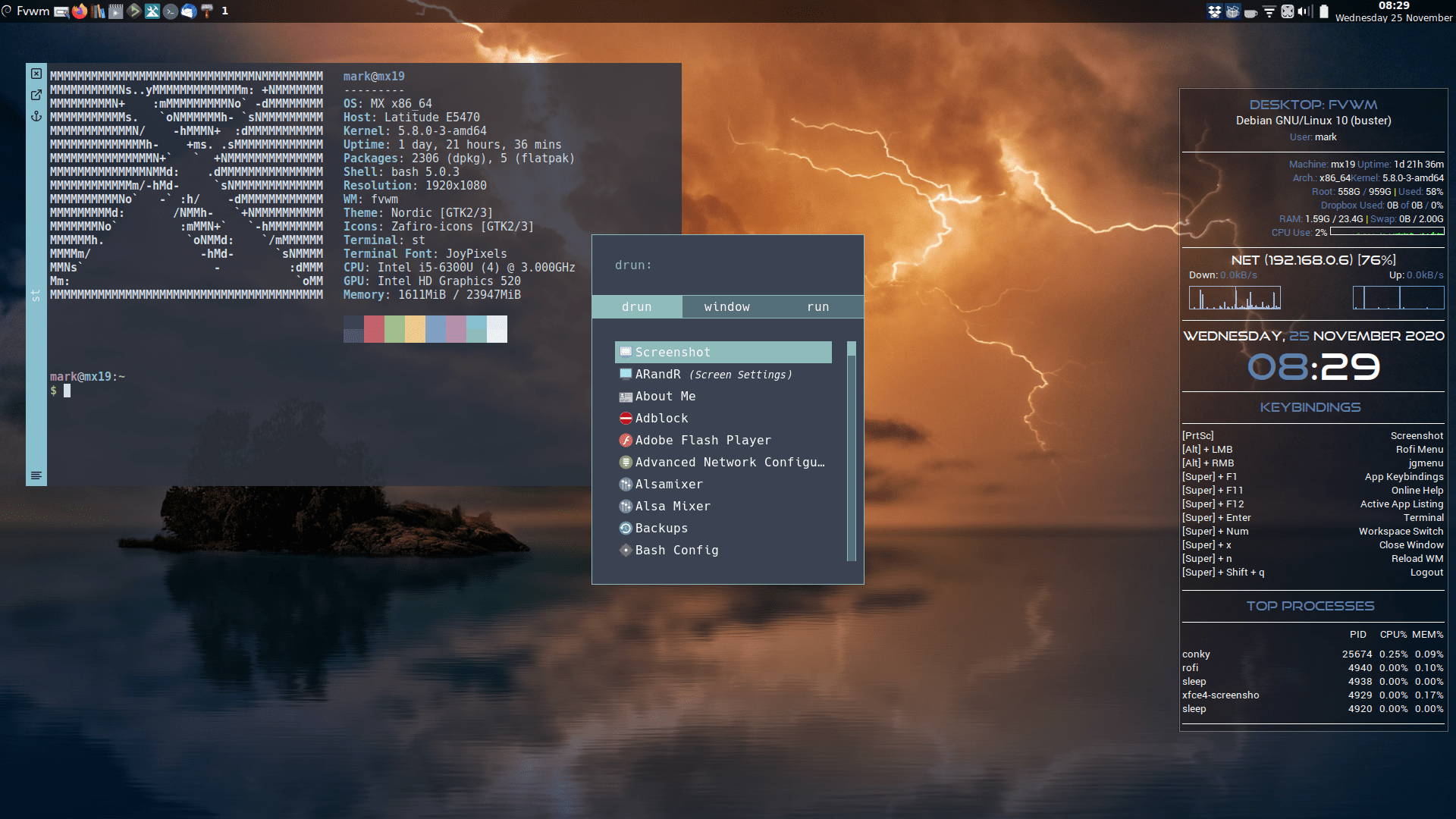Click the rofi list scrollbar
Screen dimensions: 1456x819
pos(852,451)
